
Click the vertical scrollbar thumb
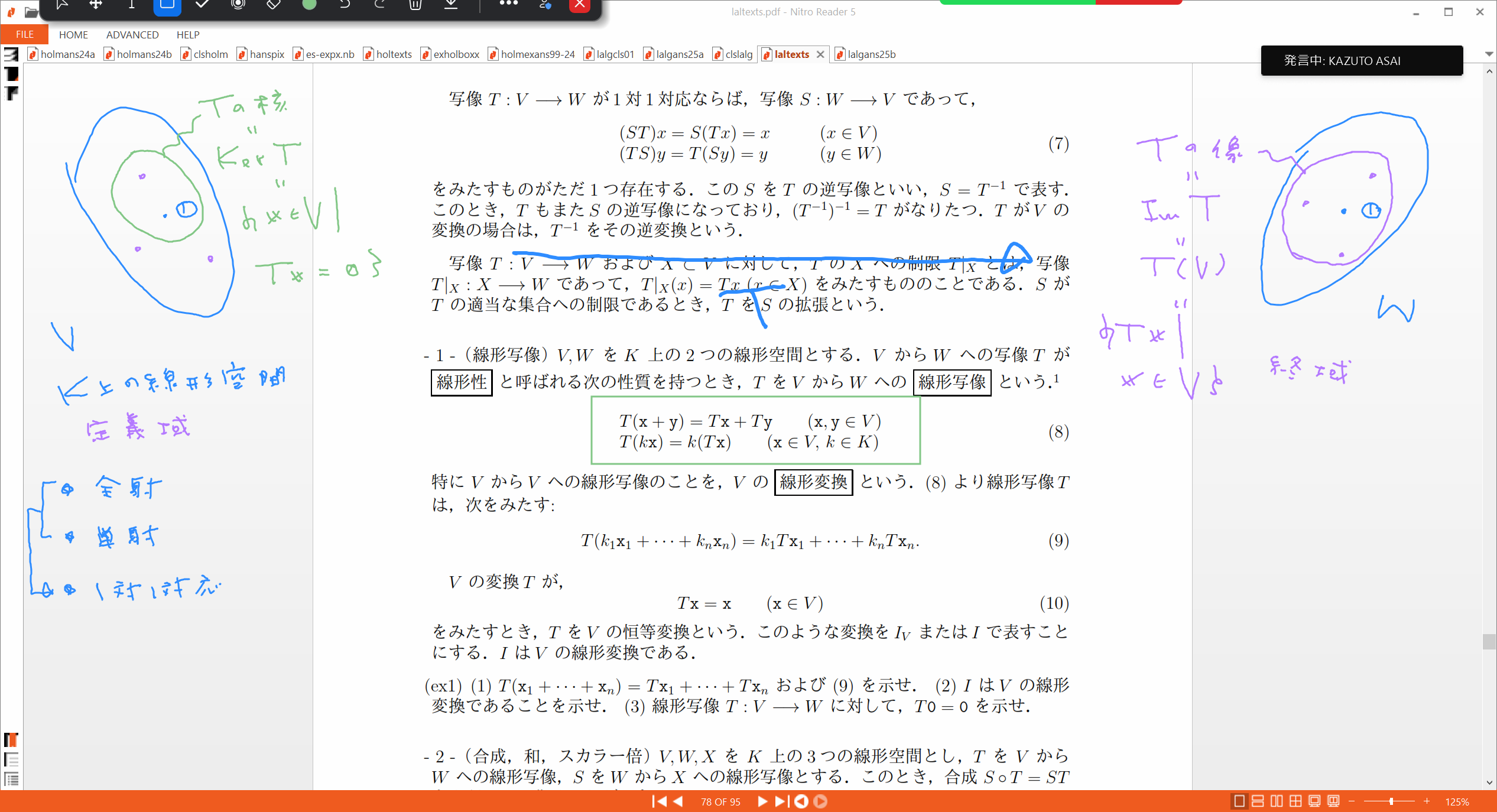coord(1489,641)
